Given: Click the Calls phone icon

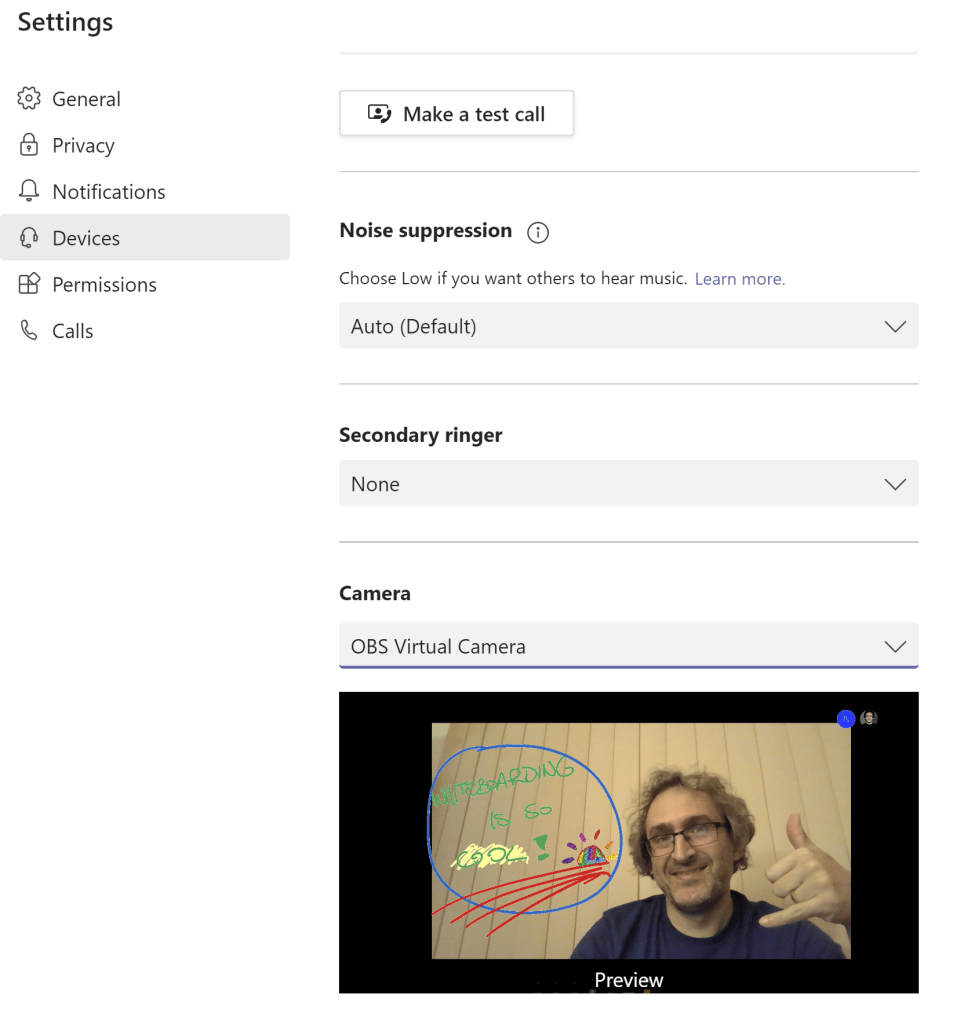Looking at the screenshot, I should [29, 331].
